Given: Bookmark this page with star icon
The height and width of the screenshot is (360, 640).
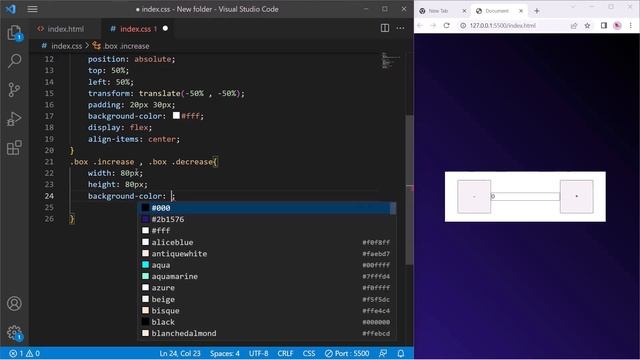Looking at the screenshot, I should 587,26.
